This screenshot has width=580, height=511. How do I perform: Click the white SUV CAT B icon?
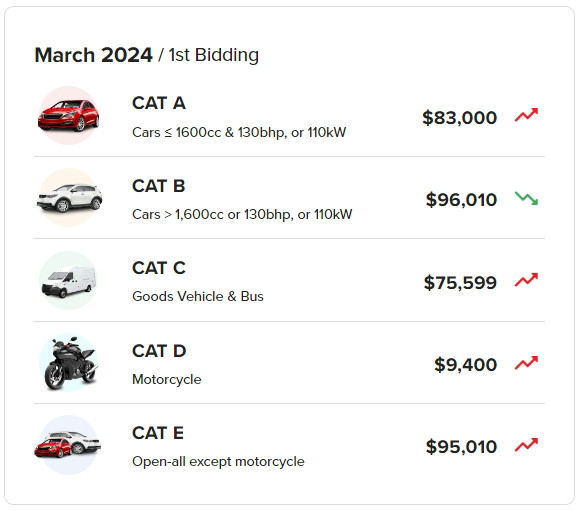[x=69, y=198]
